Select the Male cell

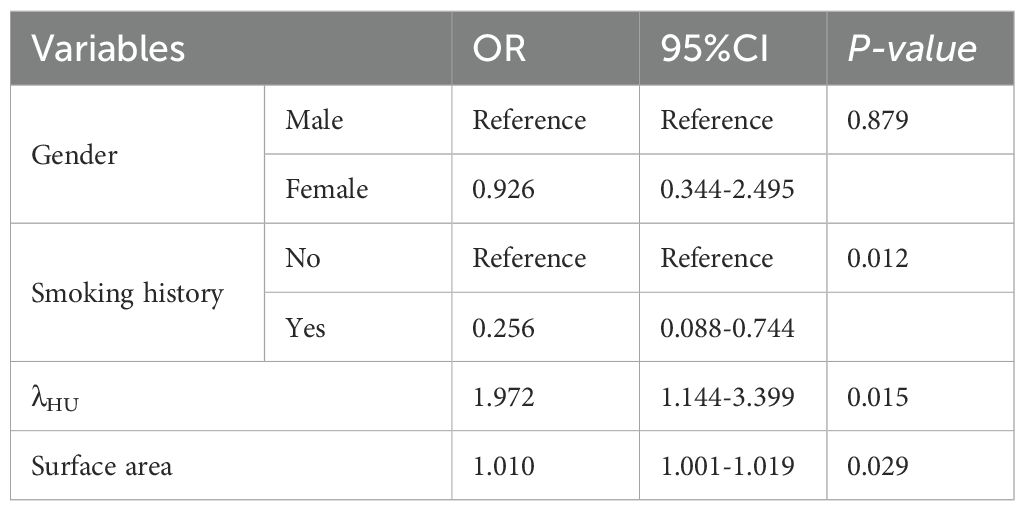click(314, 120)
